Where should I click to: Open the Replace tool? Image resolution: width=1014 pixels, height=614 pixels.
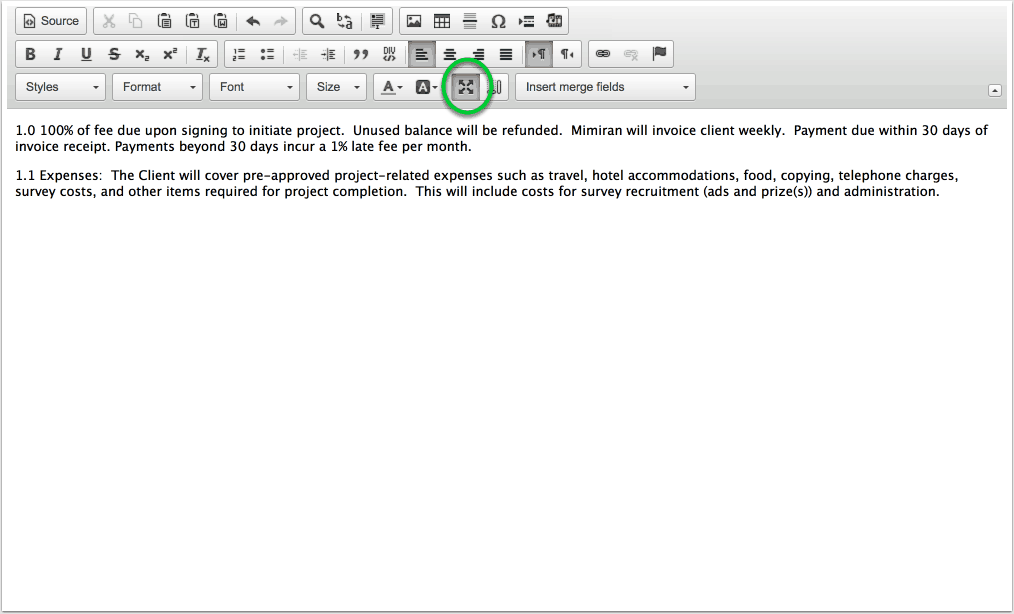(x=345, y=21)
